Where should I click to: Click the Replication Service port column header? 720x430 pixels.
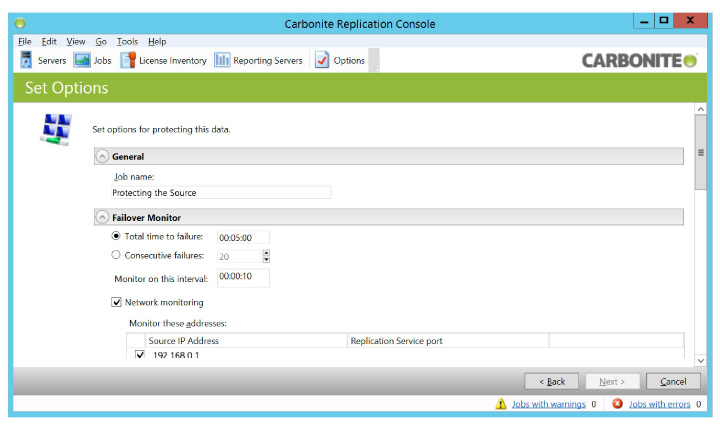pos(448,340)
